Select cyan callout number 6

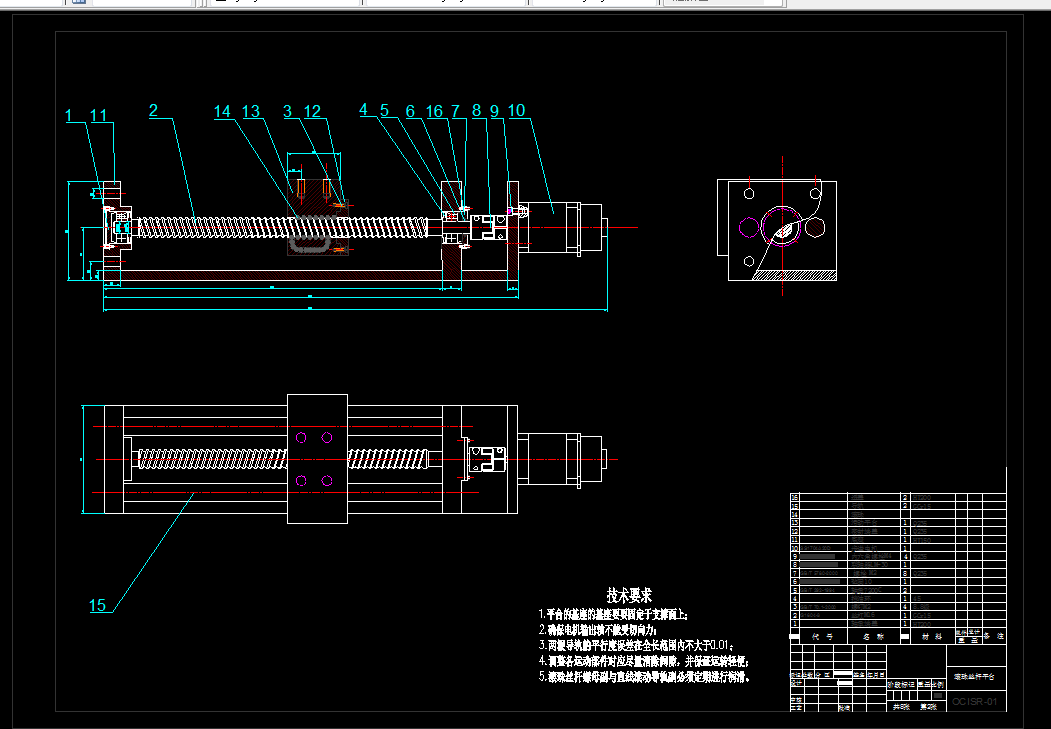pyautogui.click(x=410, y=111)
